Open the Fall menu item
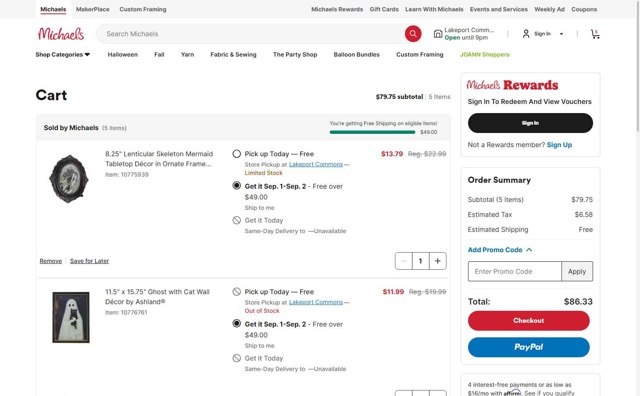This screenshot has height=396, width=640. click(x=159, y=55)
